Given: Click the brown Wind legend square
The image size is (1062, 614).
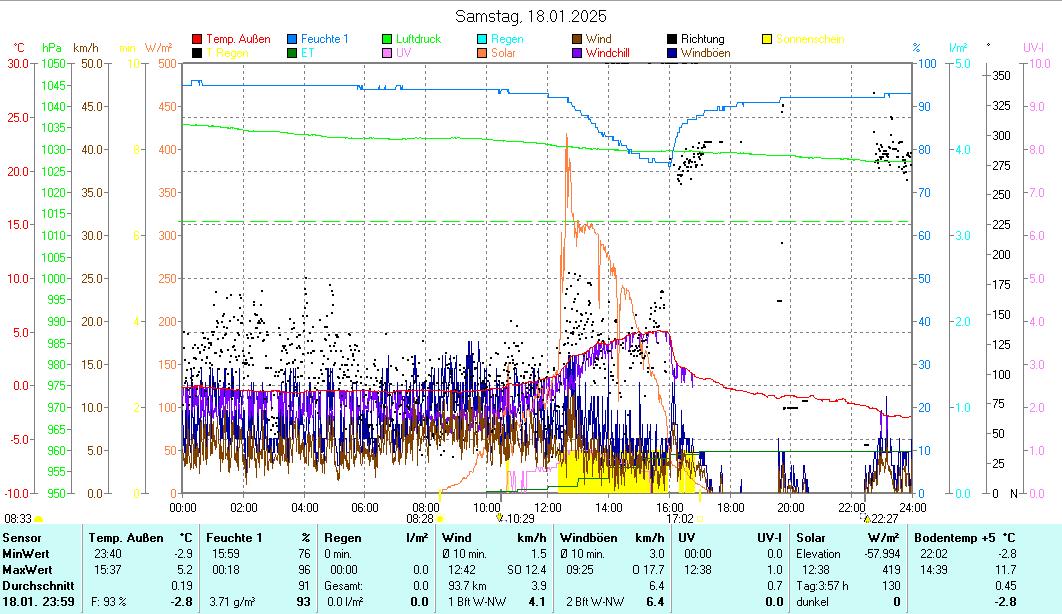Looking at the screenshot, I should click(x=577, y=39).
